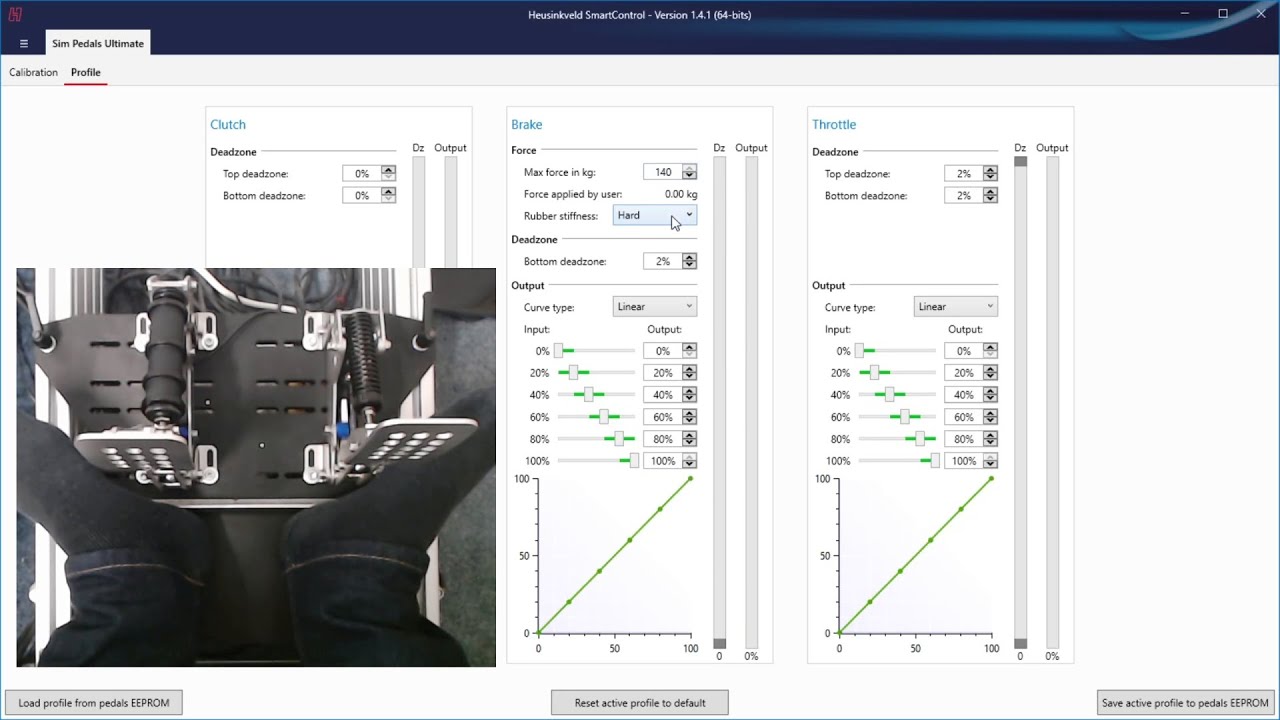Screen dimensions: 1280x720
Task: Expand the Throttle curve type dropdown
Action: tap(956, 307)
